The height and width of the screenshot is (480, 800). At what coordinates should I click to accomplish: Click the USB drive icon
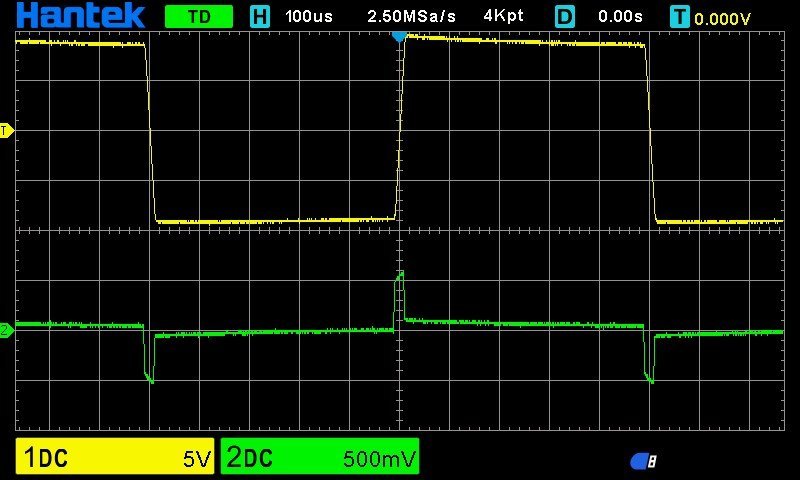pos(643,461)
